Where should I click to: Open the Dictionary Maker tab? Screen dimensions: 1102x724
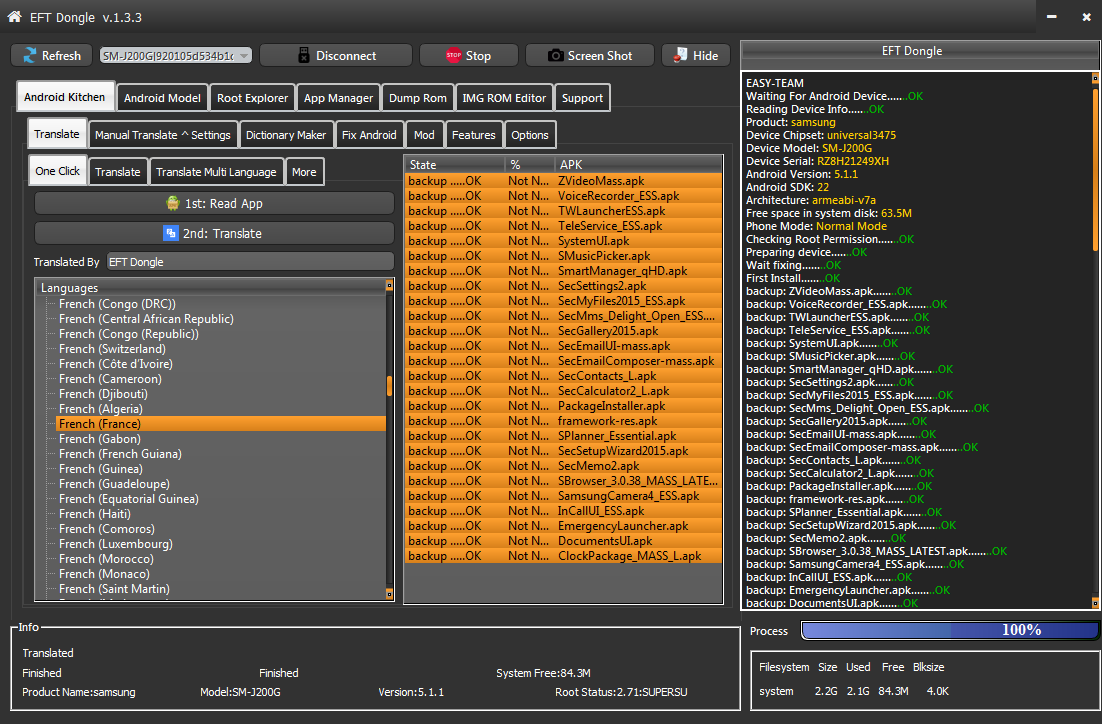(x=286, y=135)
